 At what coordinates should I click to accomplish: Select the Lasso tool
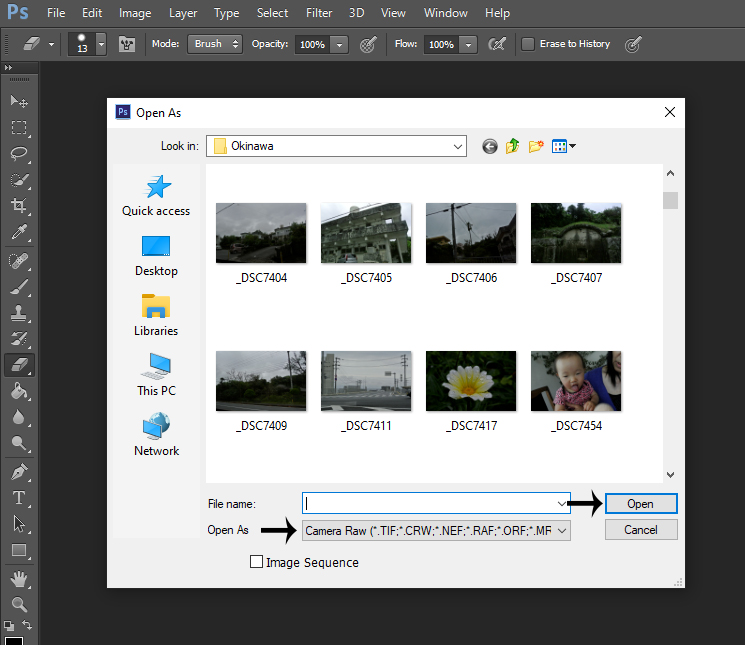click(18, 154)
